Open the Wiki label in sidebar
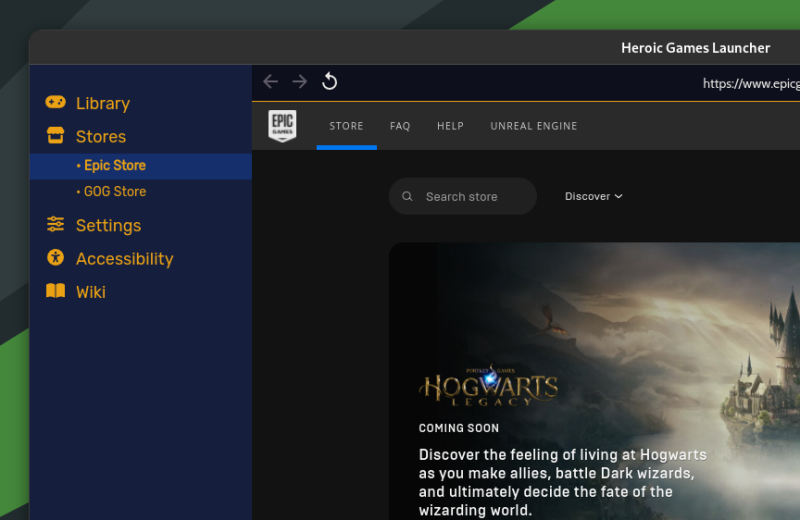800x520 pixels. [x=91, y=292]
